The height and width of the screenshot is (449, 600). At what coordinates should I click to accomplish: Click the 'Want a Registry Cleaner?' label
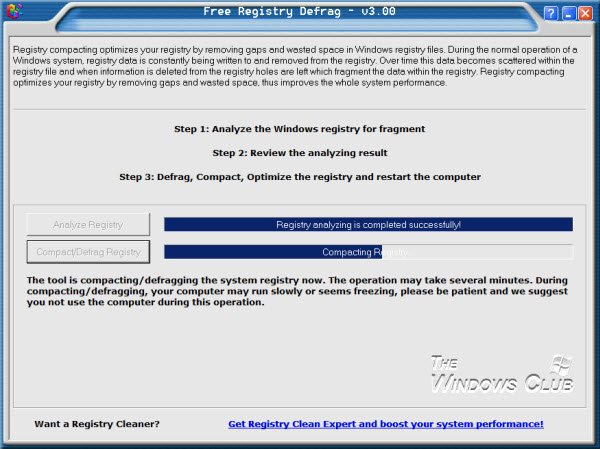(97, 424)
